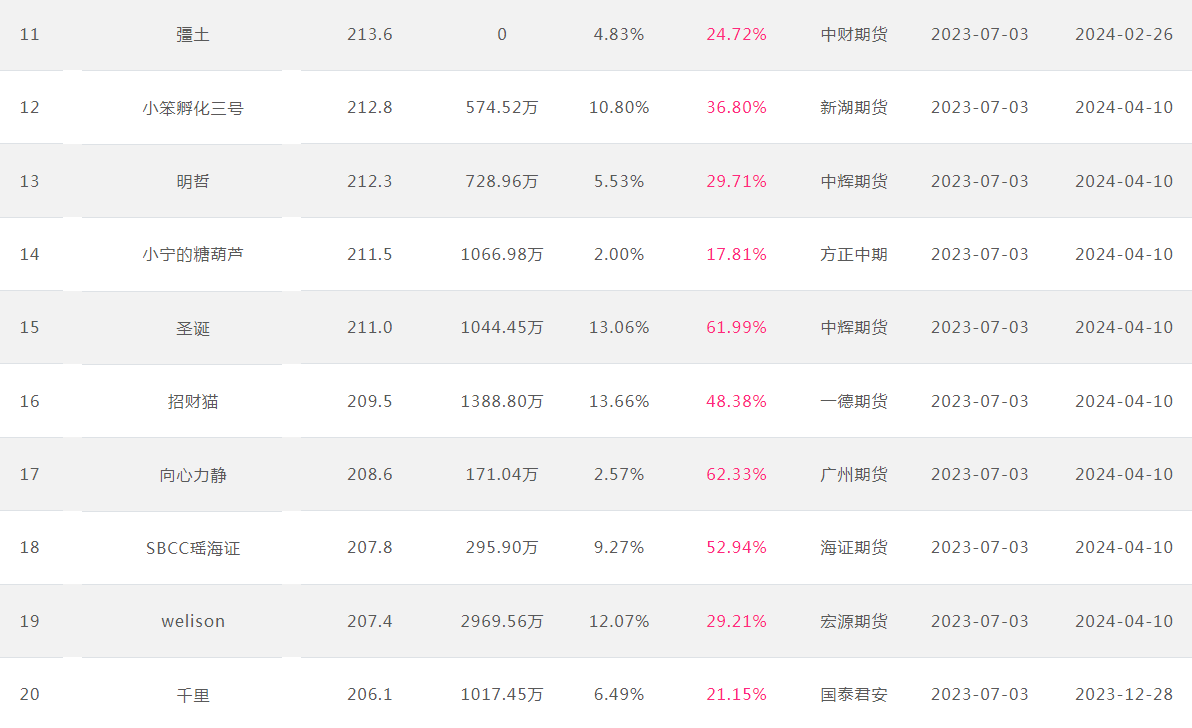Click the 2969.56万 equity value
This screenshot has height=728, width=1192.
click(502, 621)
